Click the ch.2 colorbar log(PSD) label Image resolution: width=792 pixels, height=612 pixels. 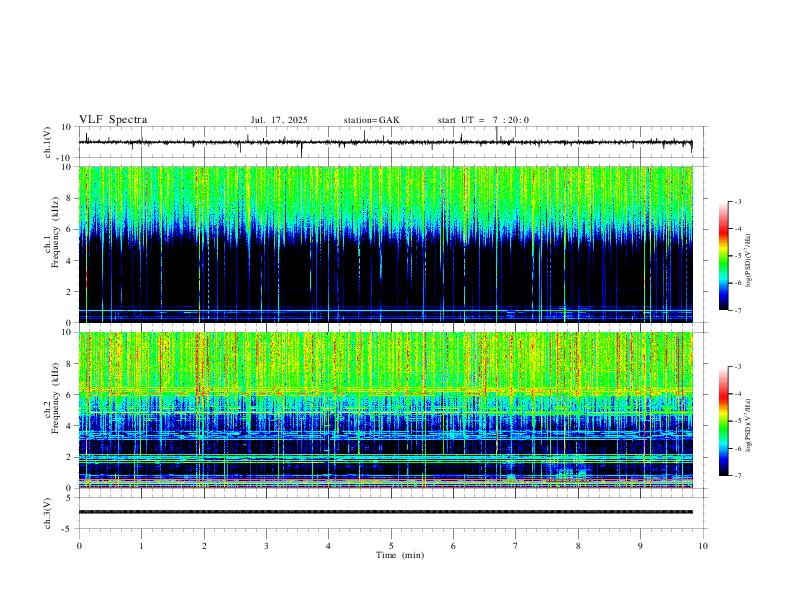(748, 426)
